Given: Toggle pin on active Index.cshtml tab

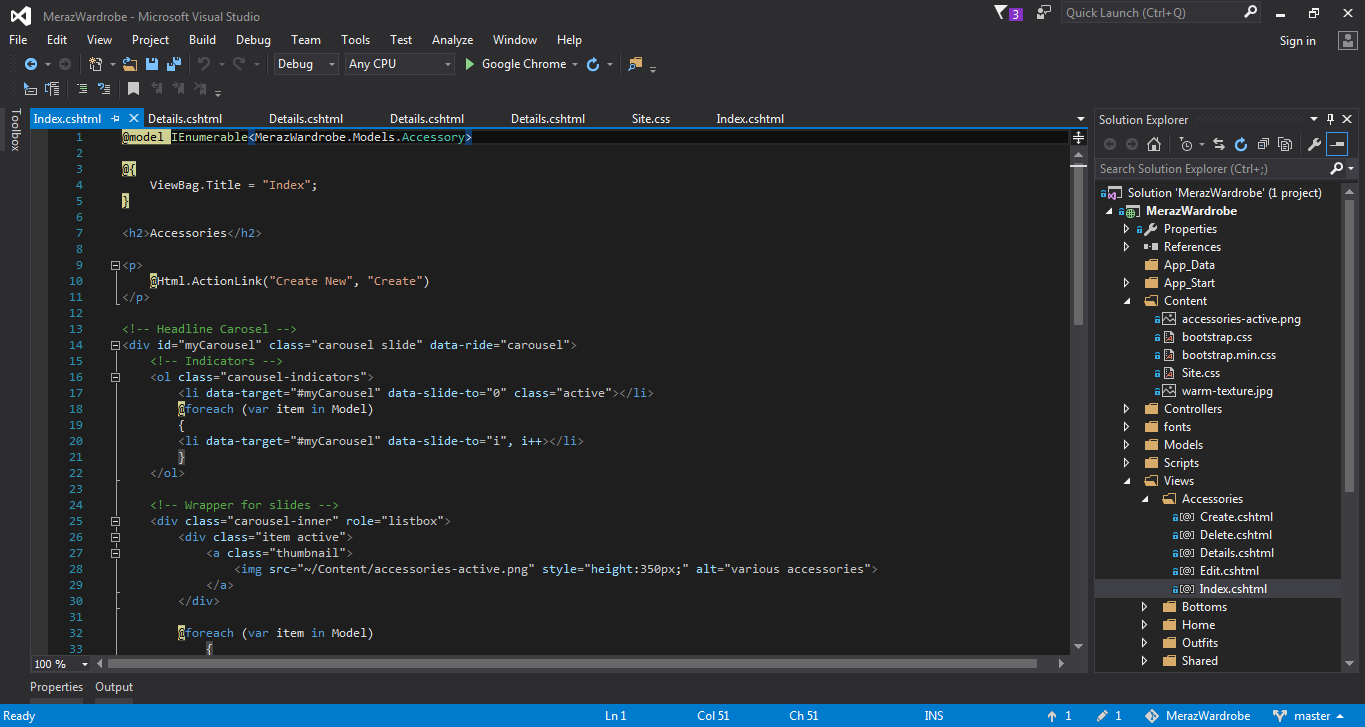Looking at the screenshot, I should click(x=116, y=118).
